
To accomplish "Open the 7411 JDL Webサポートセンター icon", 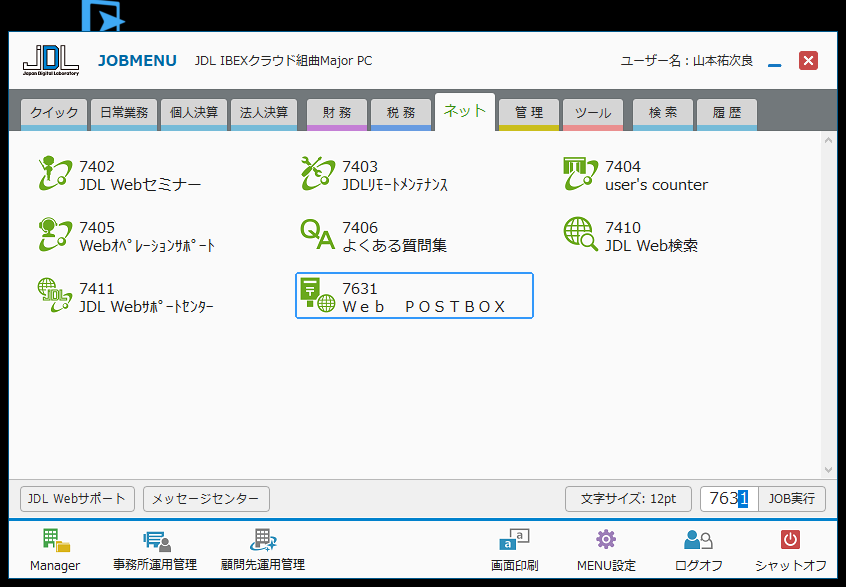I will [55, 296].
